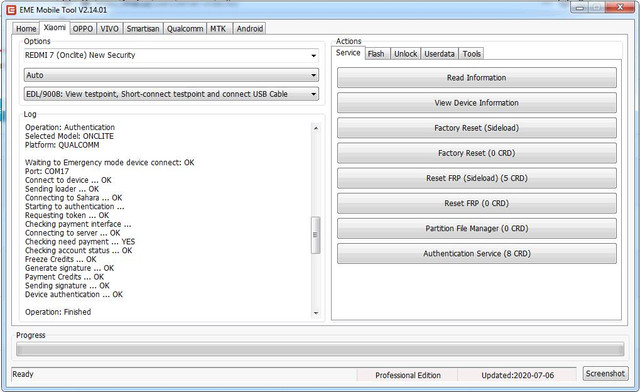Click the 'Professional Edition' status label
The width and height of the screenshot is (640, 392).
pos(408,375)
